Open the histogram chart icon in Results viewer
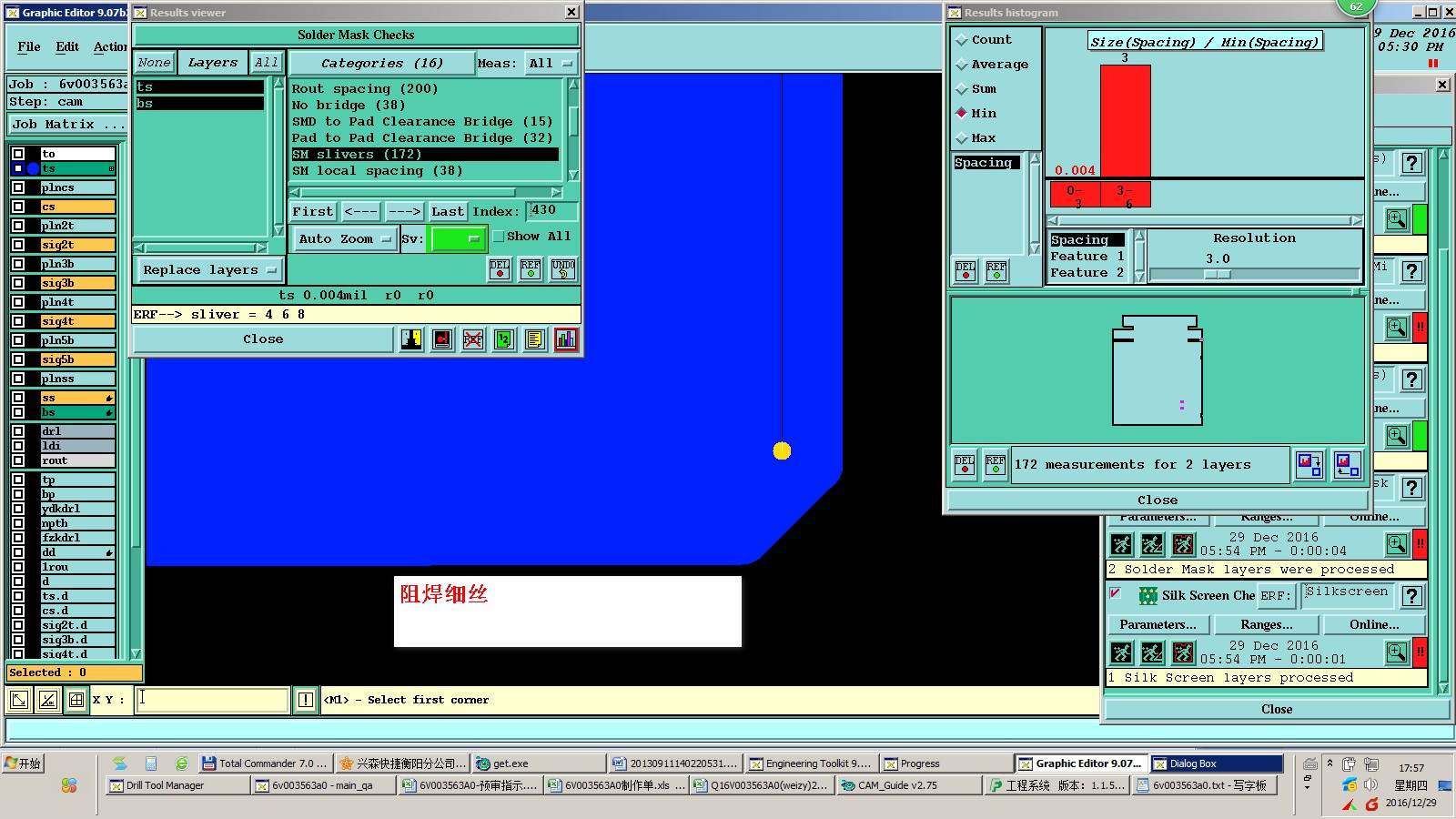Viewport: 1456px width, 819px height. tap(566, 339)
